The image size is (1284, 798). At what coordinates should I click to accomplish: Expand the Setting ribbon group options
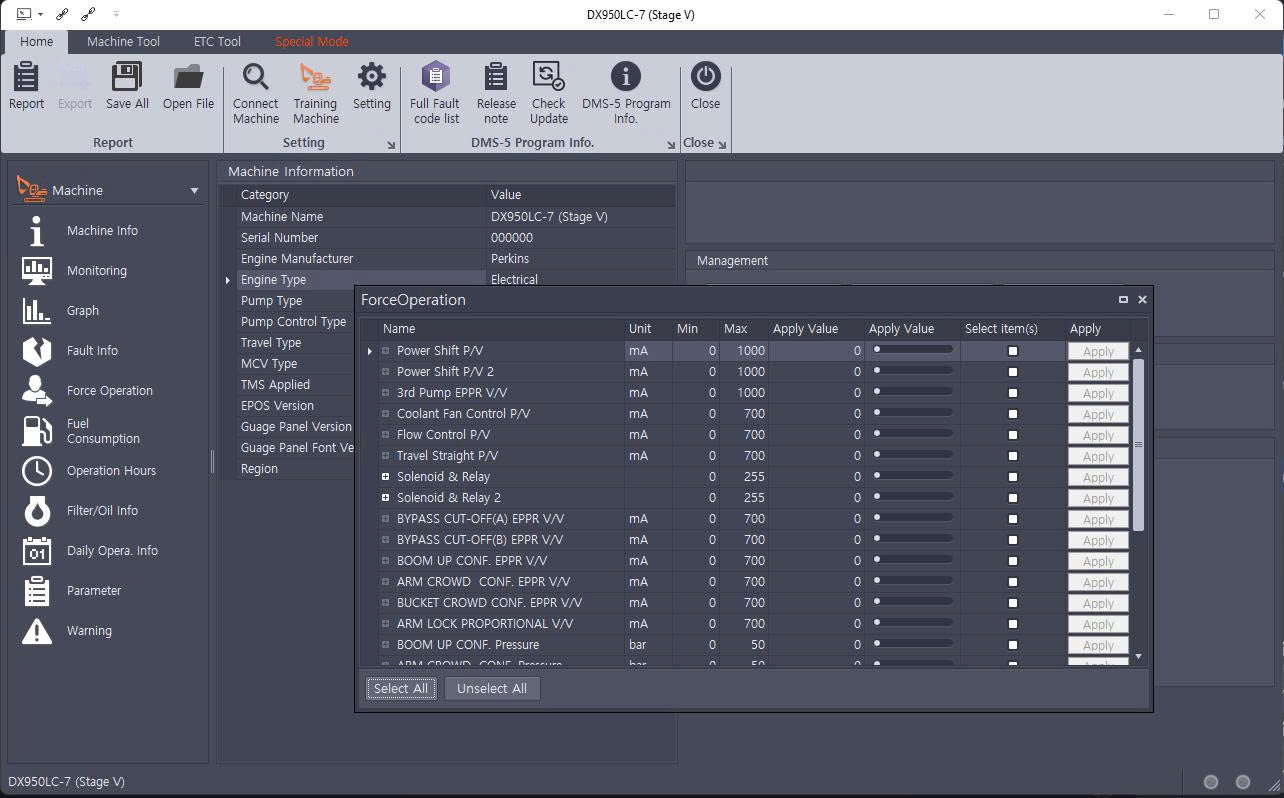pyautogui.click(x=392, y=143)
